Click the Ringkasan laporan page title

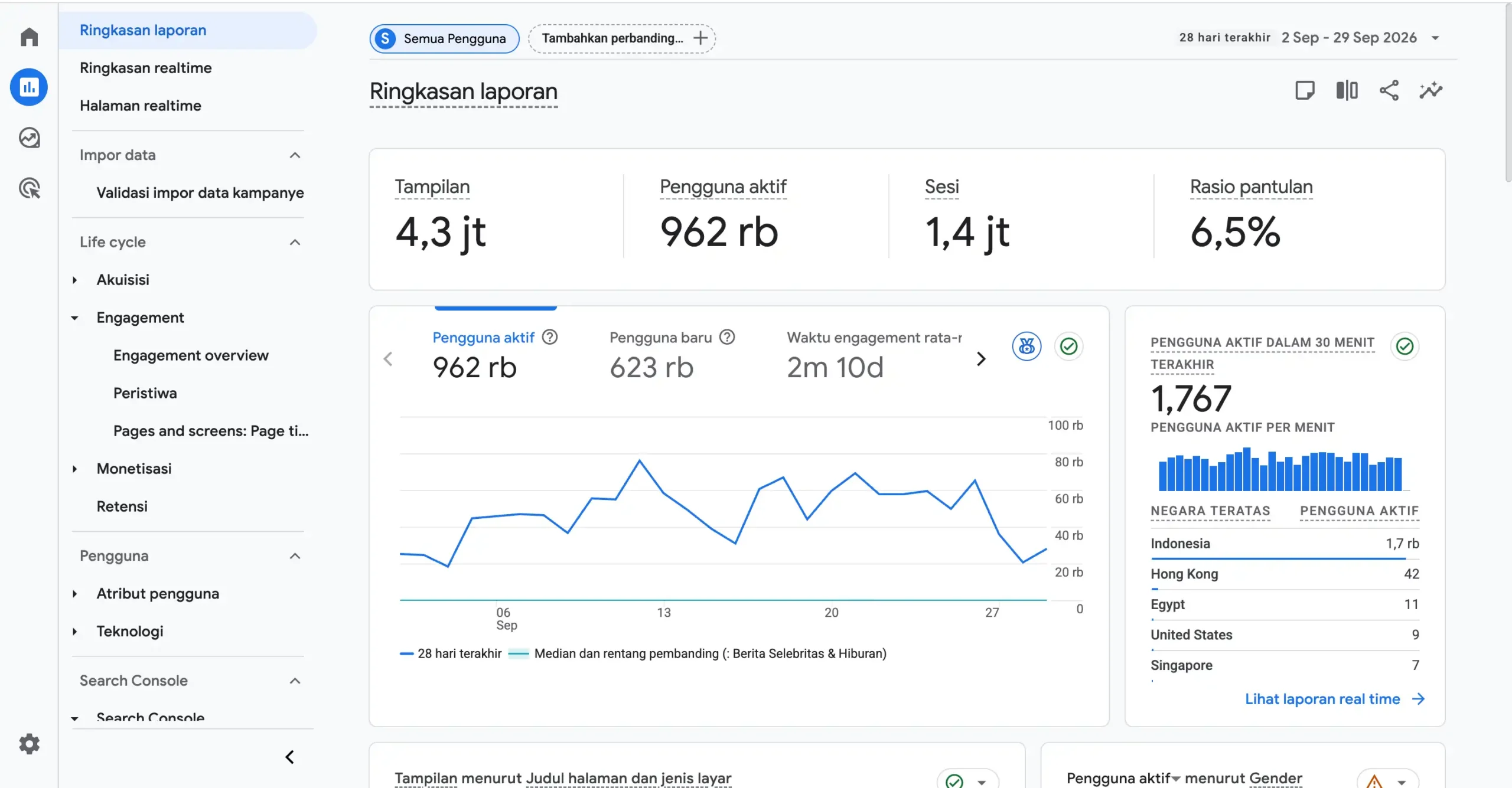463,92
